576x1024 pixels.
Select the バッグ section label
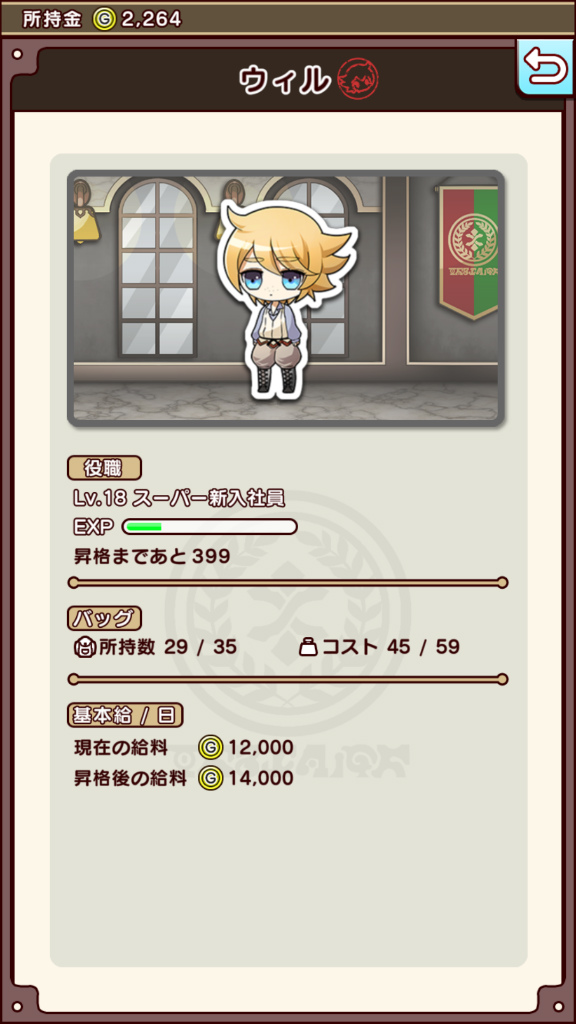[x=104, y=617]
